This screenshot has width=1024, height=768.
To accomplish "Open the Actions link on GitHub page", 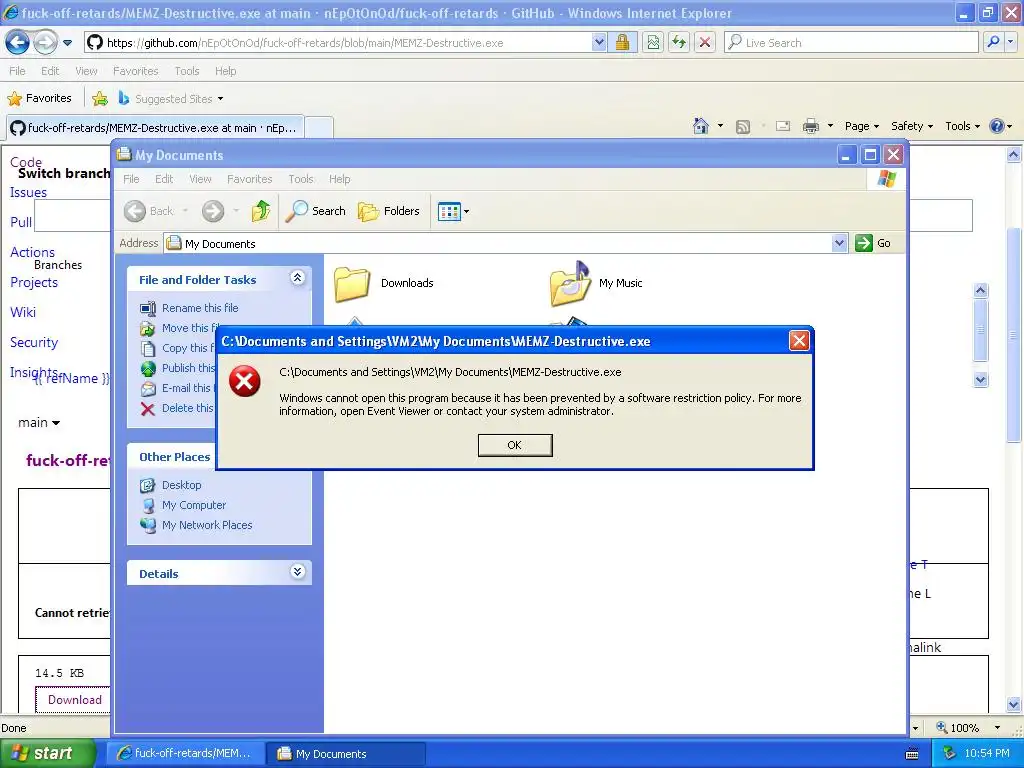I will pyautogui.click(x=32, y=252).
